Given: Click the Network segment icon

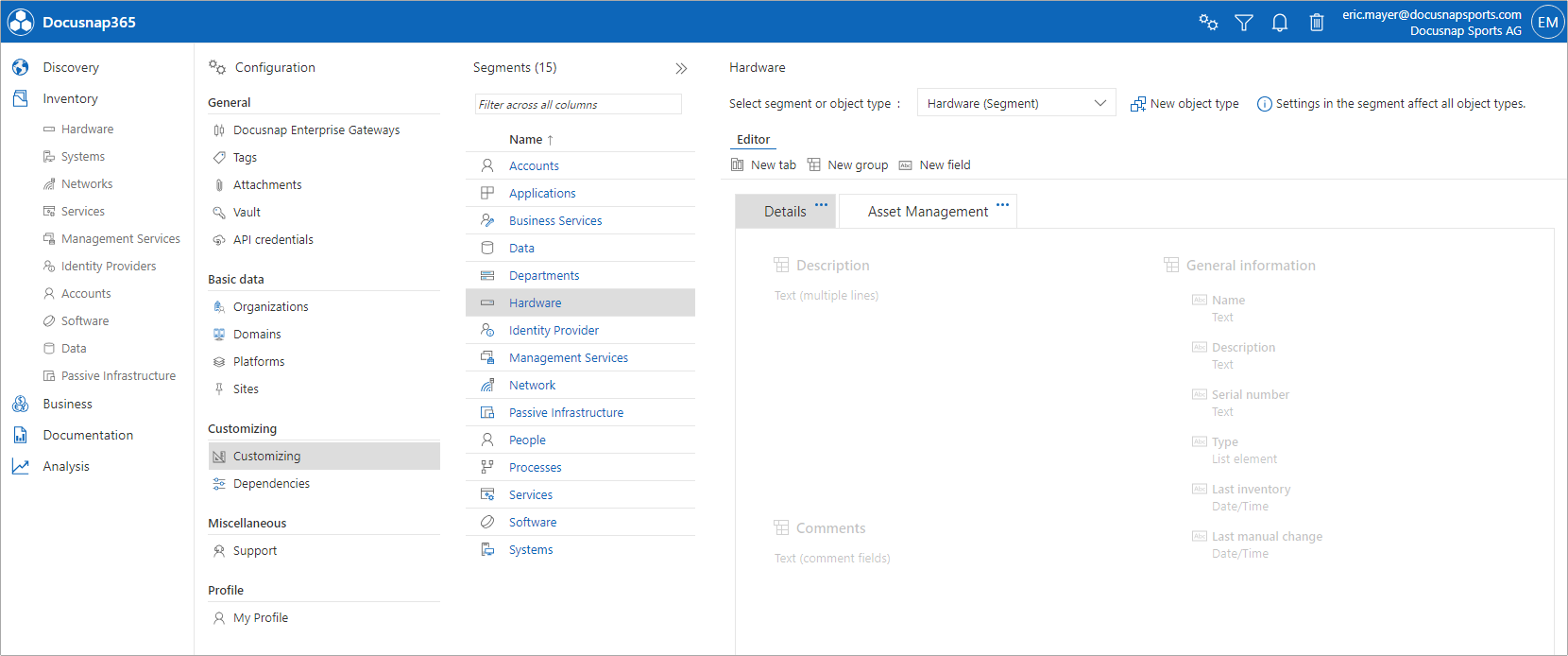Looking at the screenshot, I should click(487, 385).
